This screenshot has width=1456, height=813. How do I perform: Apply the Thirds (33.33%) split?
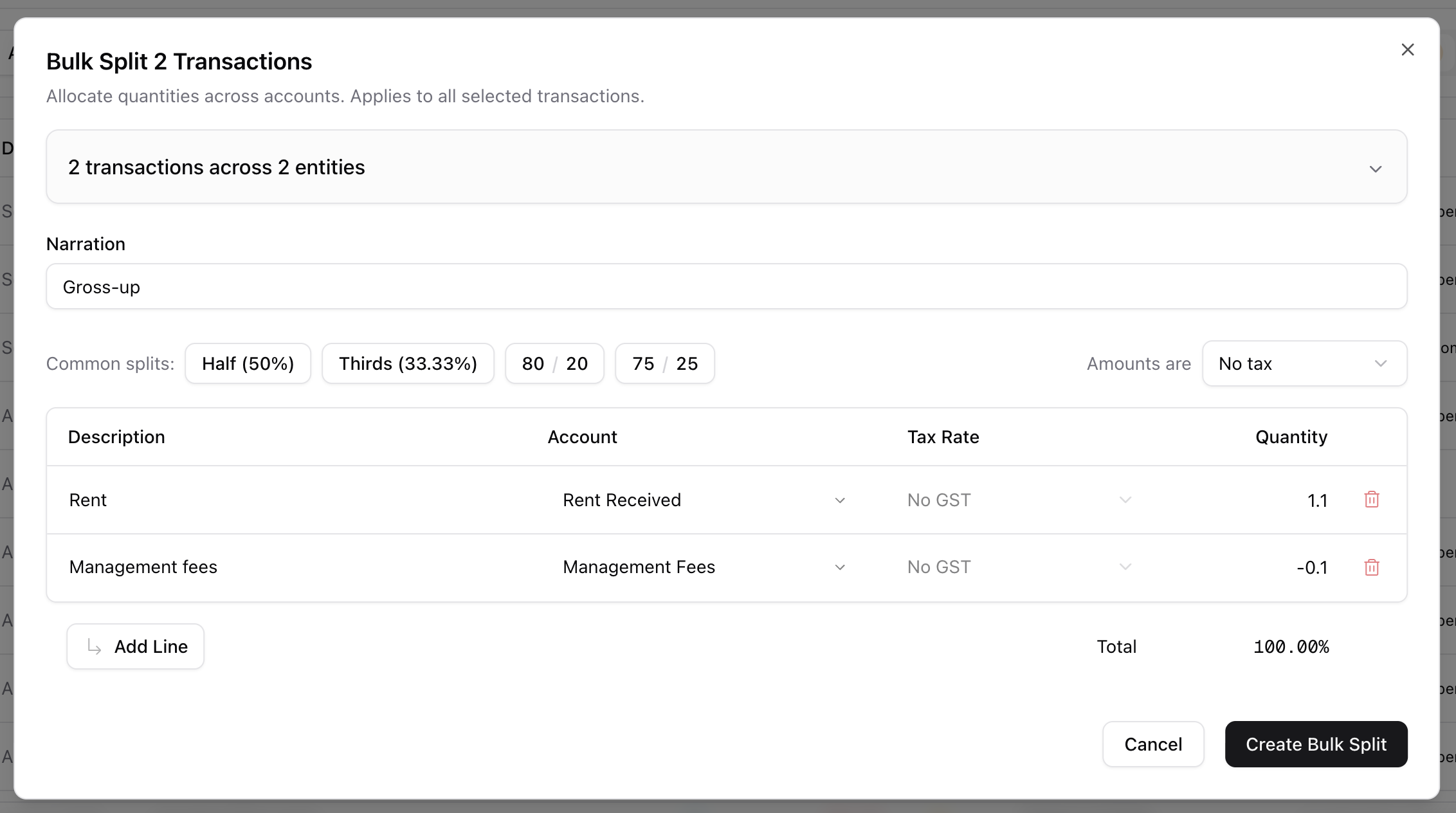(x=408, y=363)
